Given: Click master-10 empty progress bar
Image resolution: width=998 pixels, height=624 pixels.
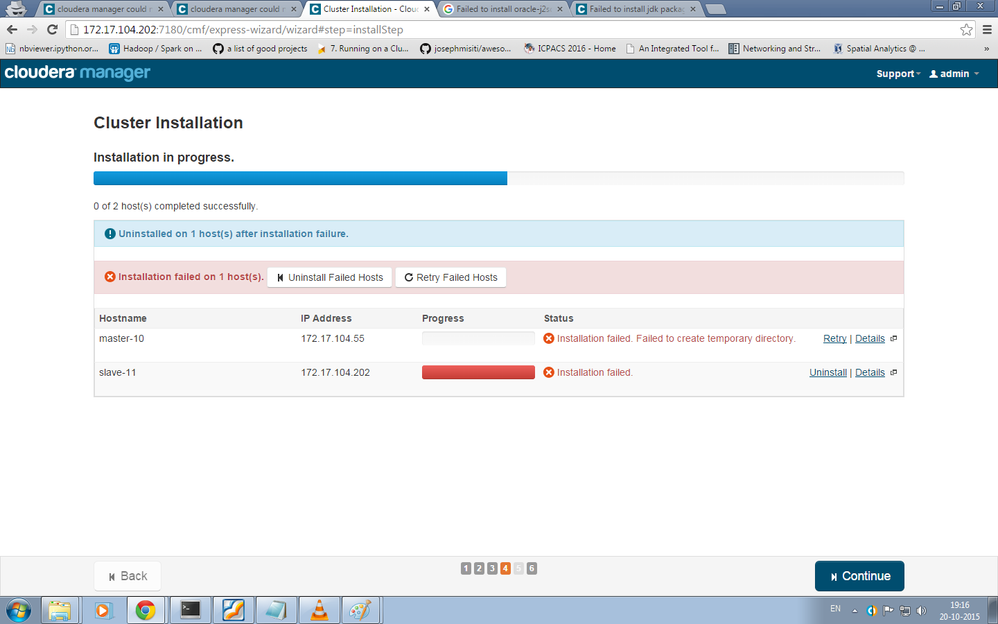Looking at the screenshot, I should point(478,339).
